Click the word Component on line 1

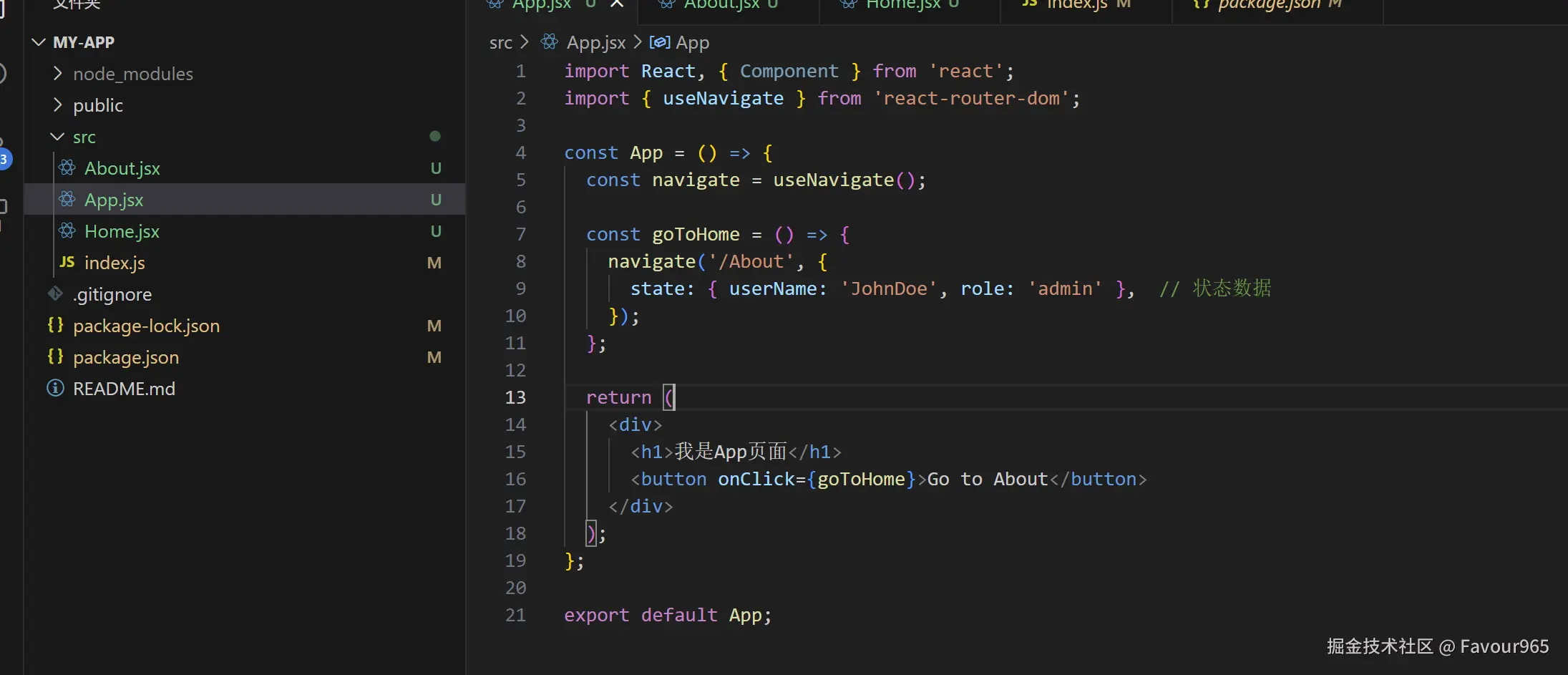point(789,71)
